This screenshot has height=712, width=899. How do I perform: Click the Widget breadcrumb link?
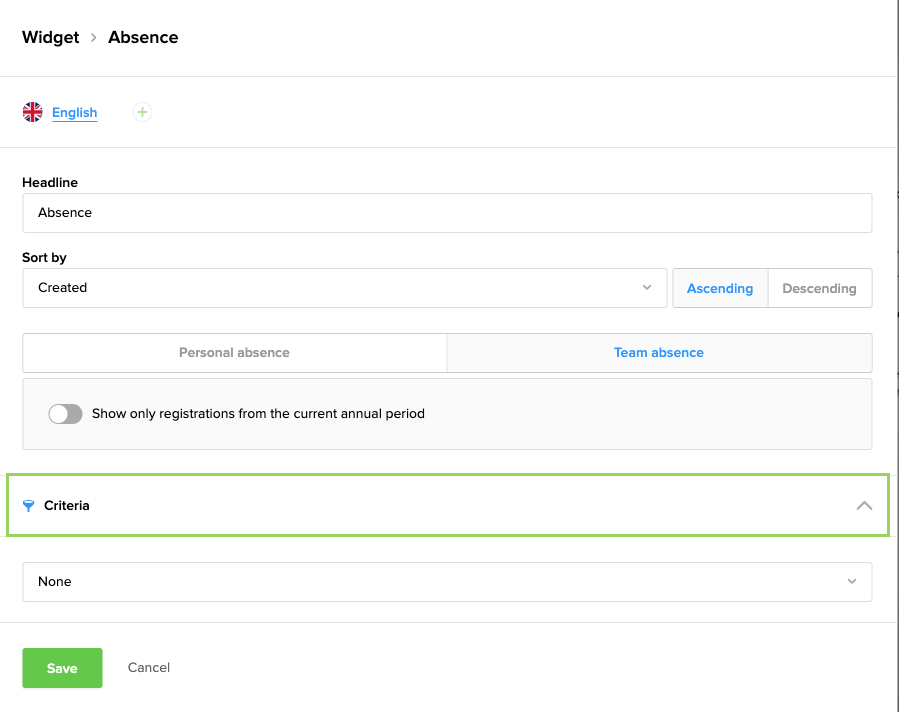[50, 37]
